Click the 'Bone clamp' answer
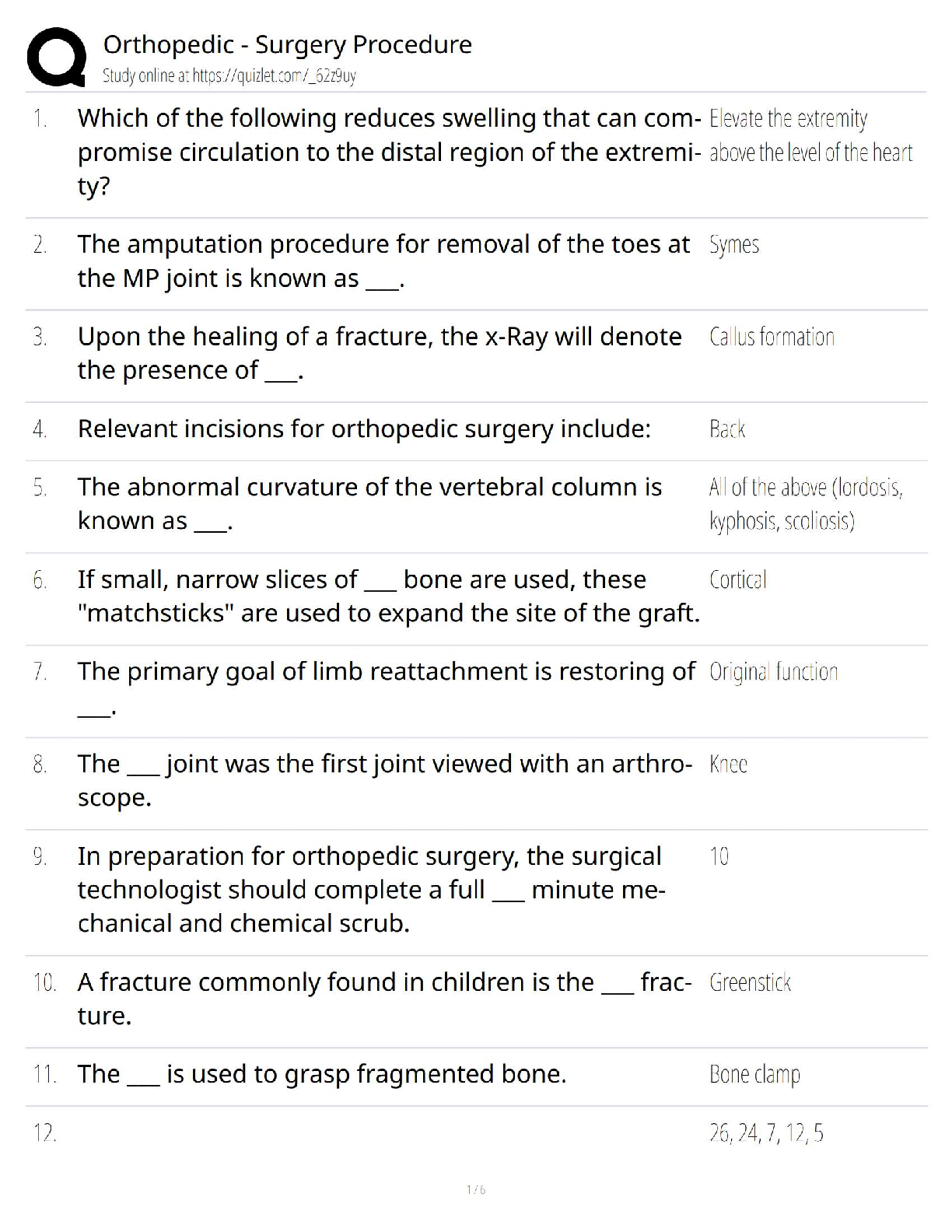Screen dimensions: 952x1232 [x=754, y=1074]
